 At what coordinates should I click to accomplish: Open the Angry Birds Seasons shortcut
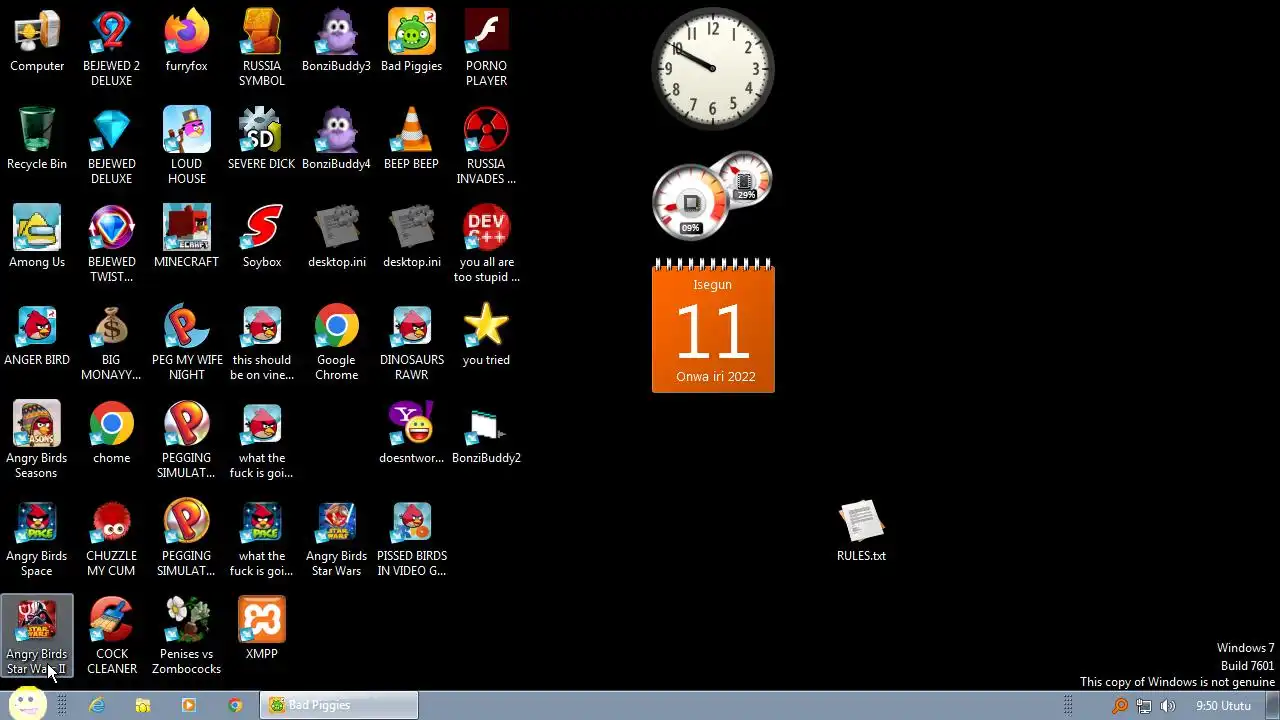tap(37, 440)
